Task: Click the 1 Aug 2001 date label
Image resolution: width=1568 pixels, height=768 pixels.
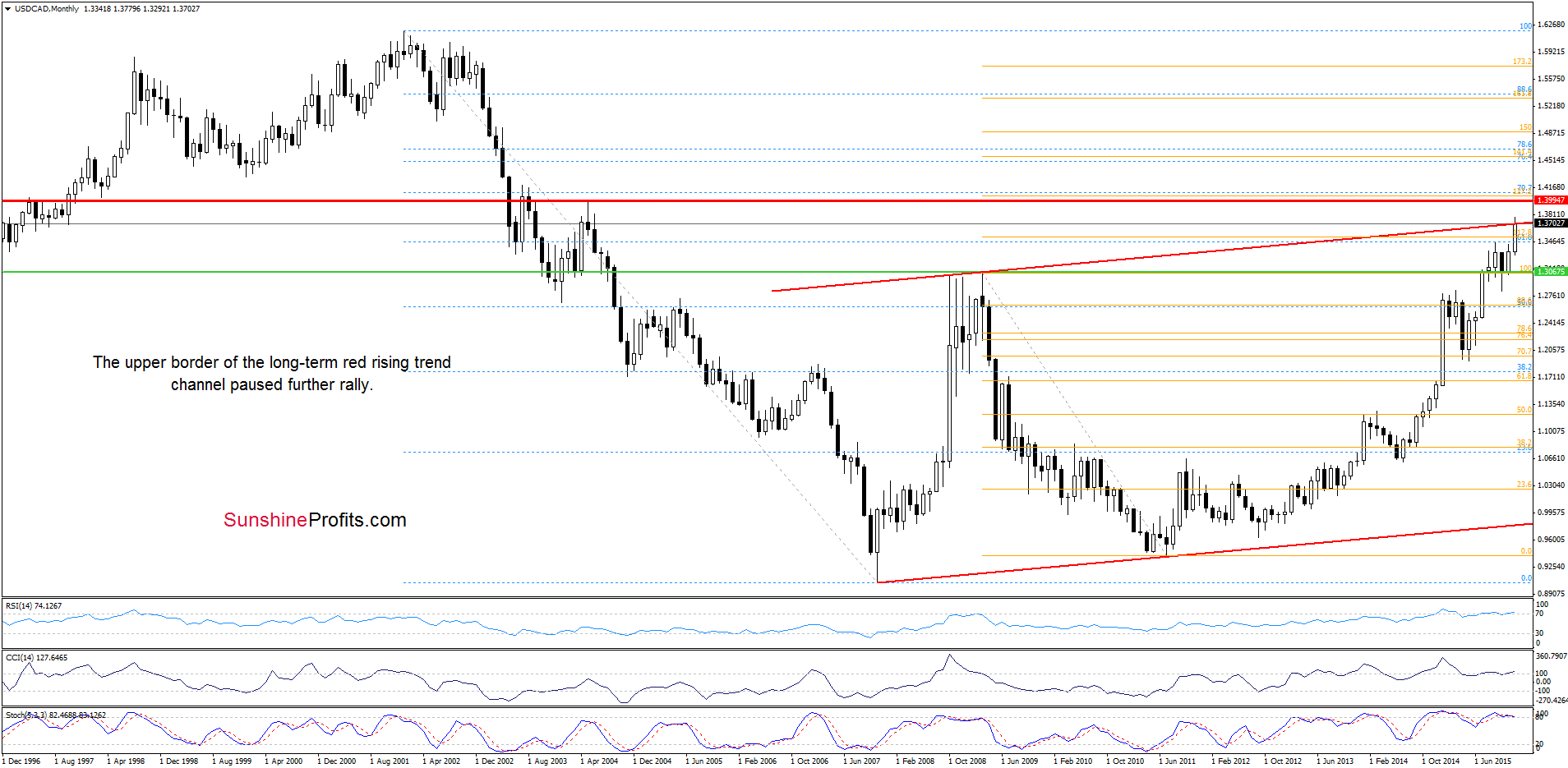Action: click(x=390, y=761)
